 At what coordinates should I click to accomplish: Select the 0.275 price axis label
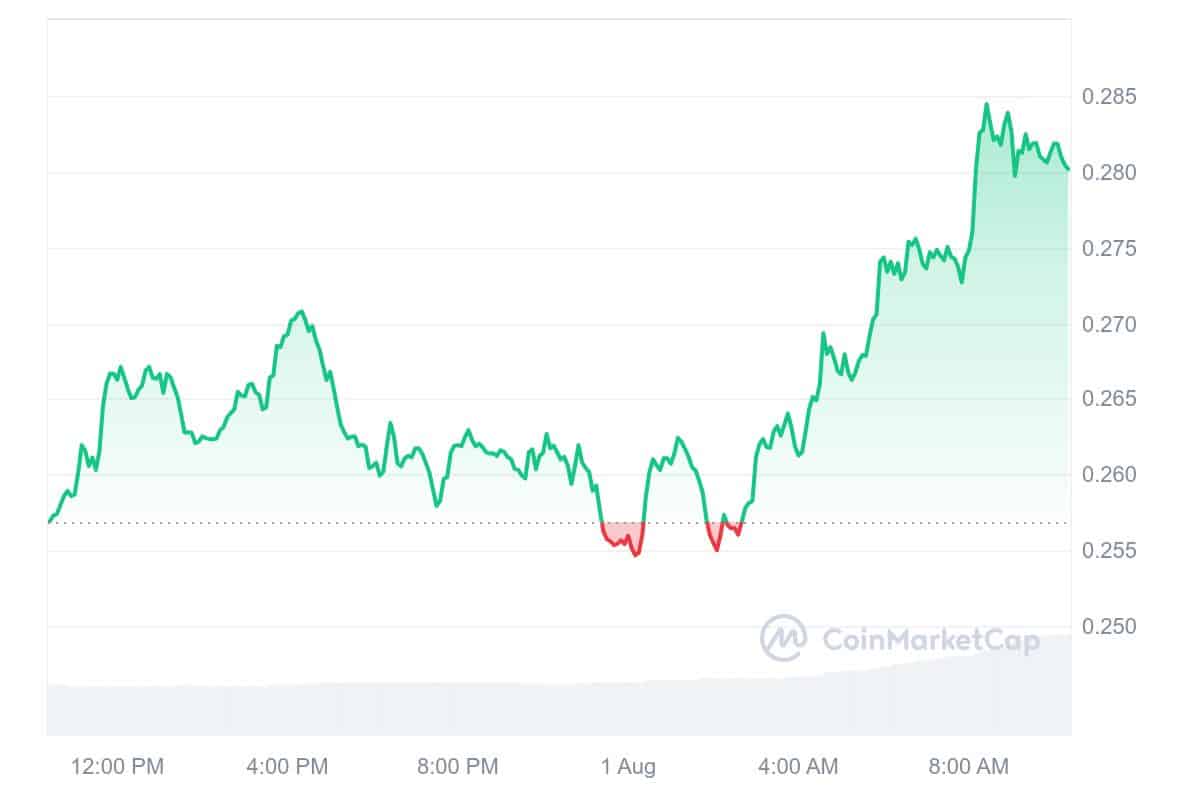click(x=1109, y=249)
